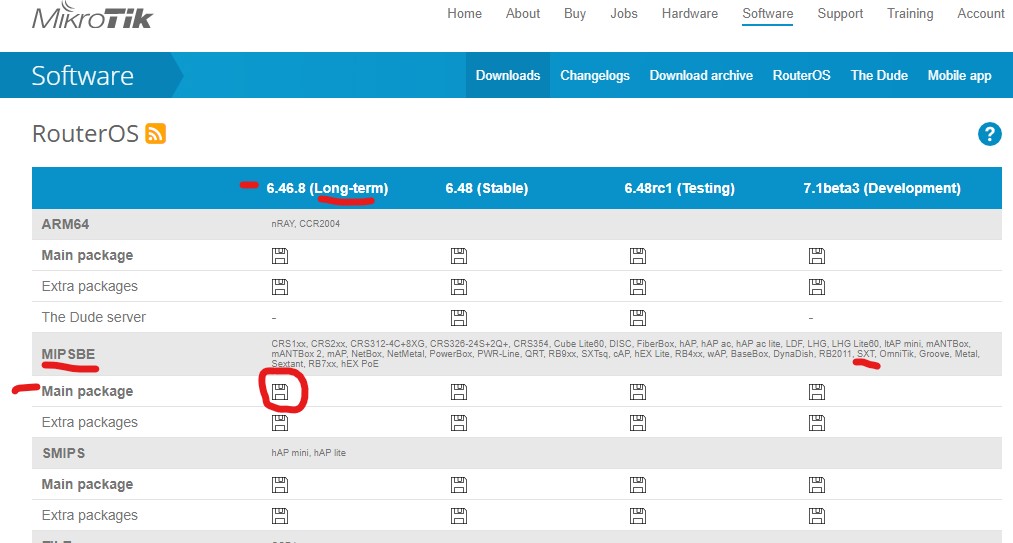Download MIPSBE Main package 7.1beta3 Development
1013x543 pixels.
817,392
